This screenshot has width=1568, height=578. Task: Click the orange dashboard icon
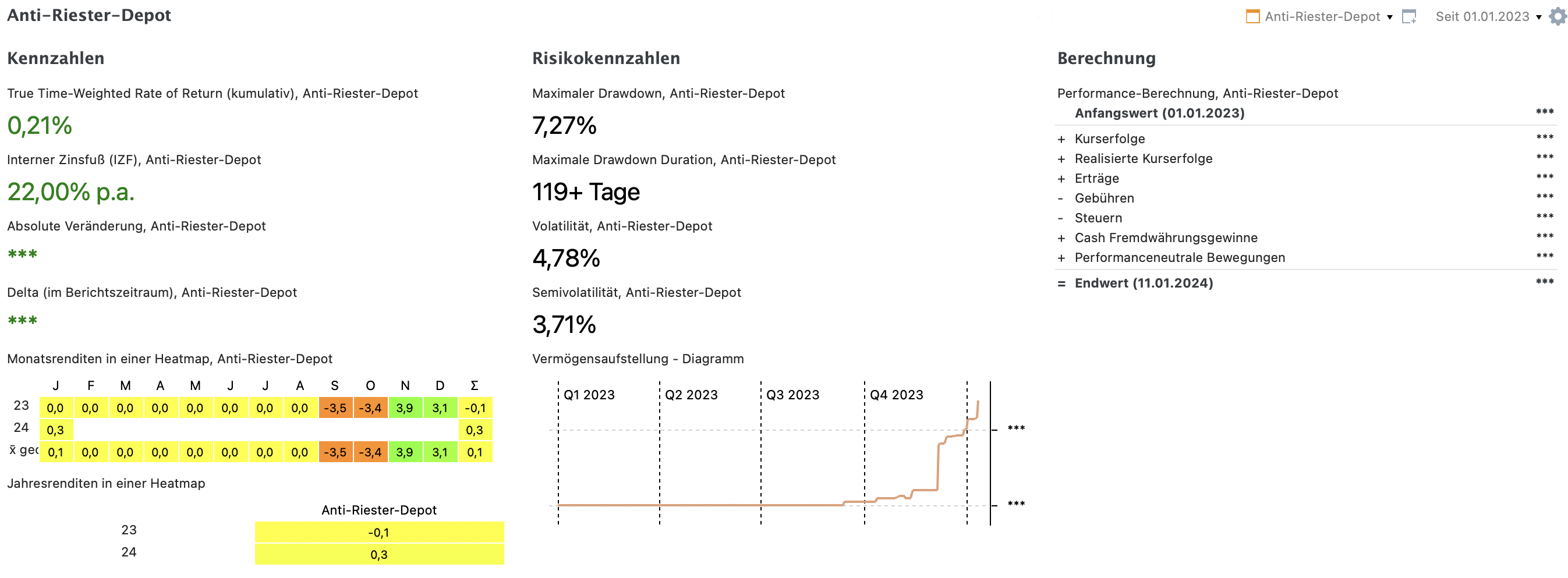coord(1252,16)
